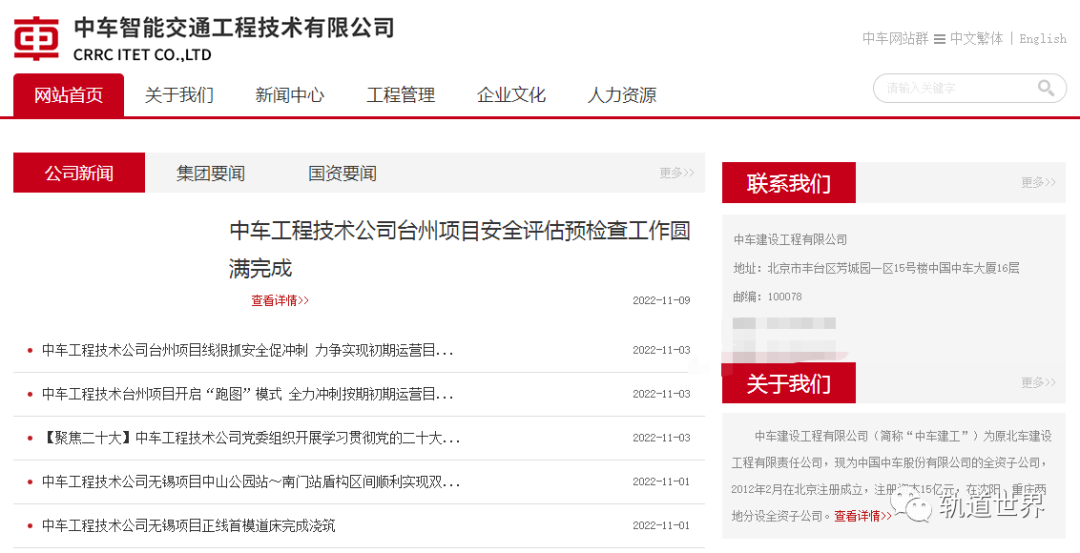The width and height of the screenshot is (1080, 553).
Task: Click 查看详情>> in 关于我们 panel
Action: [863, 516]
